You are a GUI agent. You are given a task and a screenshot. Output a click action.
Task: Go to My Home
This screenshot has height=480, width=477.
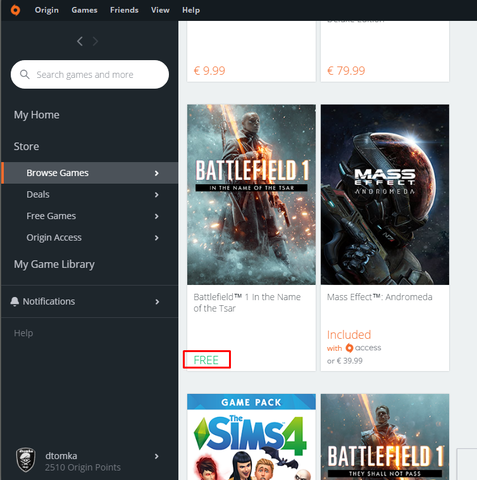[x=37, y=115]
